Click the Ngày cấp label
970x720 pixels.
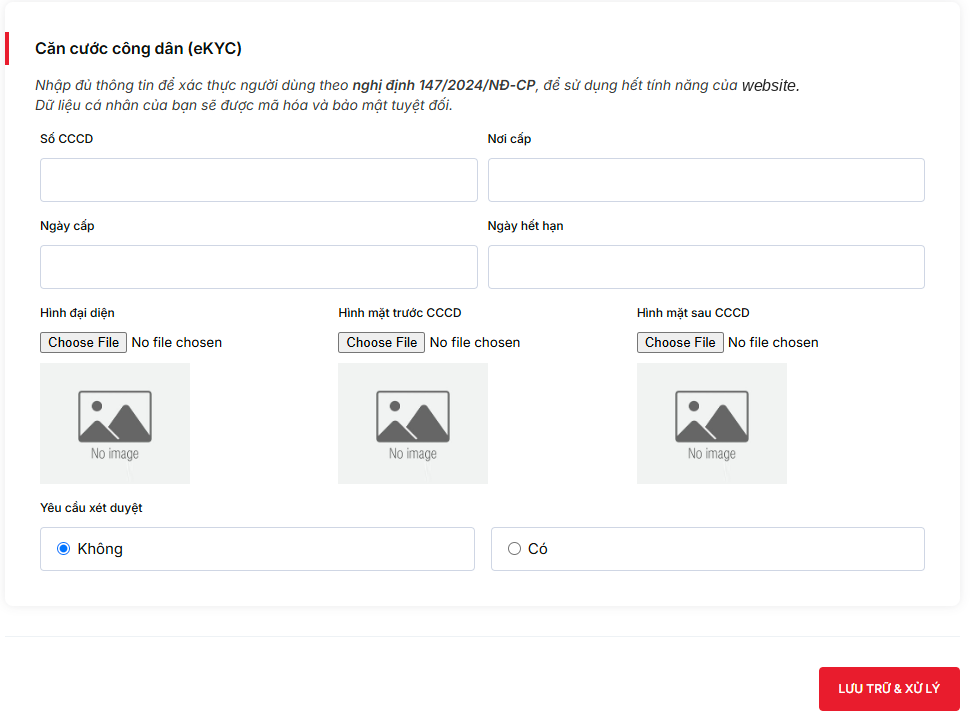point(67,226)
